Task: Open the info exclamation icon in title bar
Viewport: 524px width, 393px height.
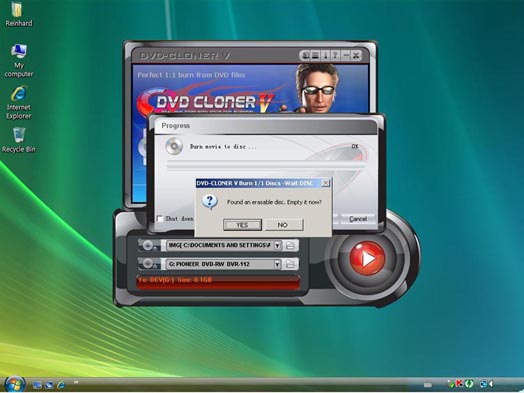Action: pos(325,55)
